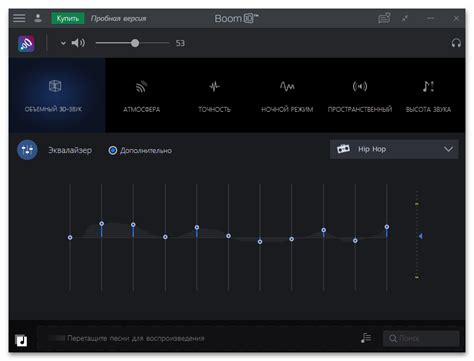Click the Поиск search field
This screenshot has width=474, height=361.
(x=421, y=338)
